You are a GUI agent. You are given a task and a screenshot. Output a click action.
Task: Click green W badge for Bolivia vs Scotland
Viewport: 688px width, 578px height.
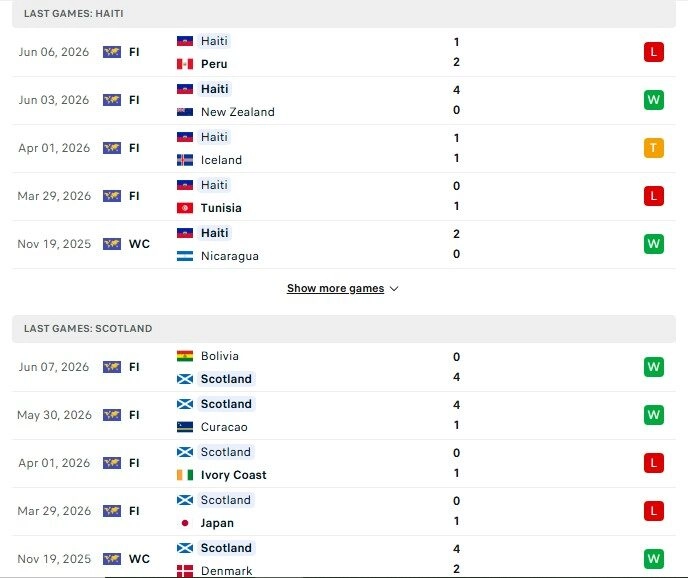coord(653,367)
